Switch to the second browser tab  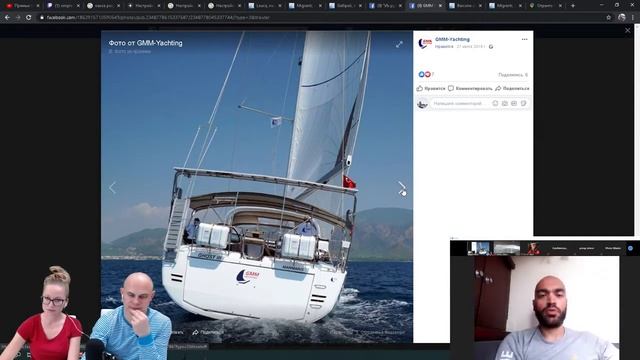pyautogui.click(x=63, y=6)
